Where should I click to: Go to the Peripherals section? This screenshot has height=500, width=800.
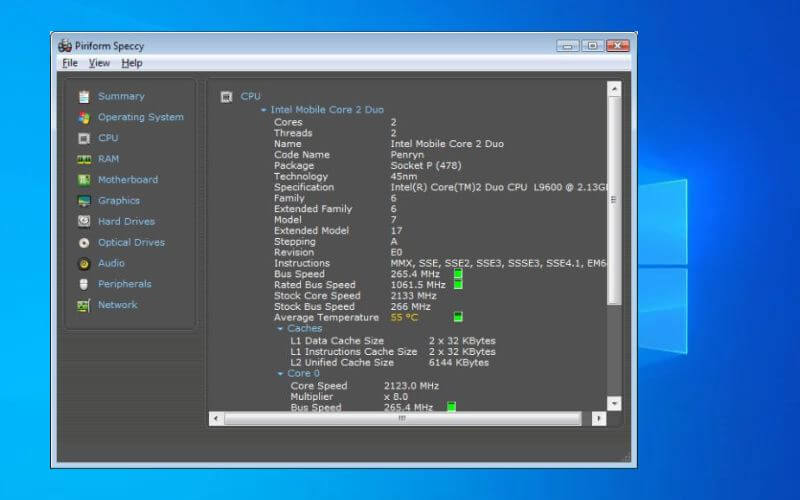[124, 284]
